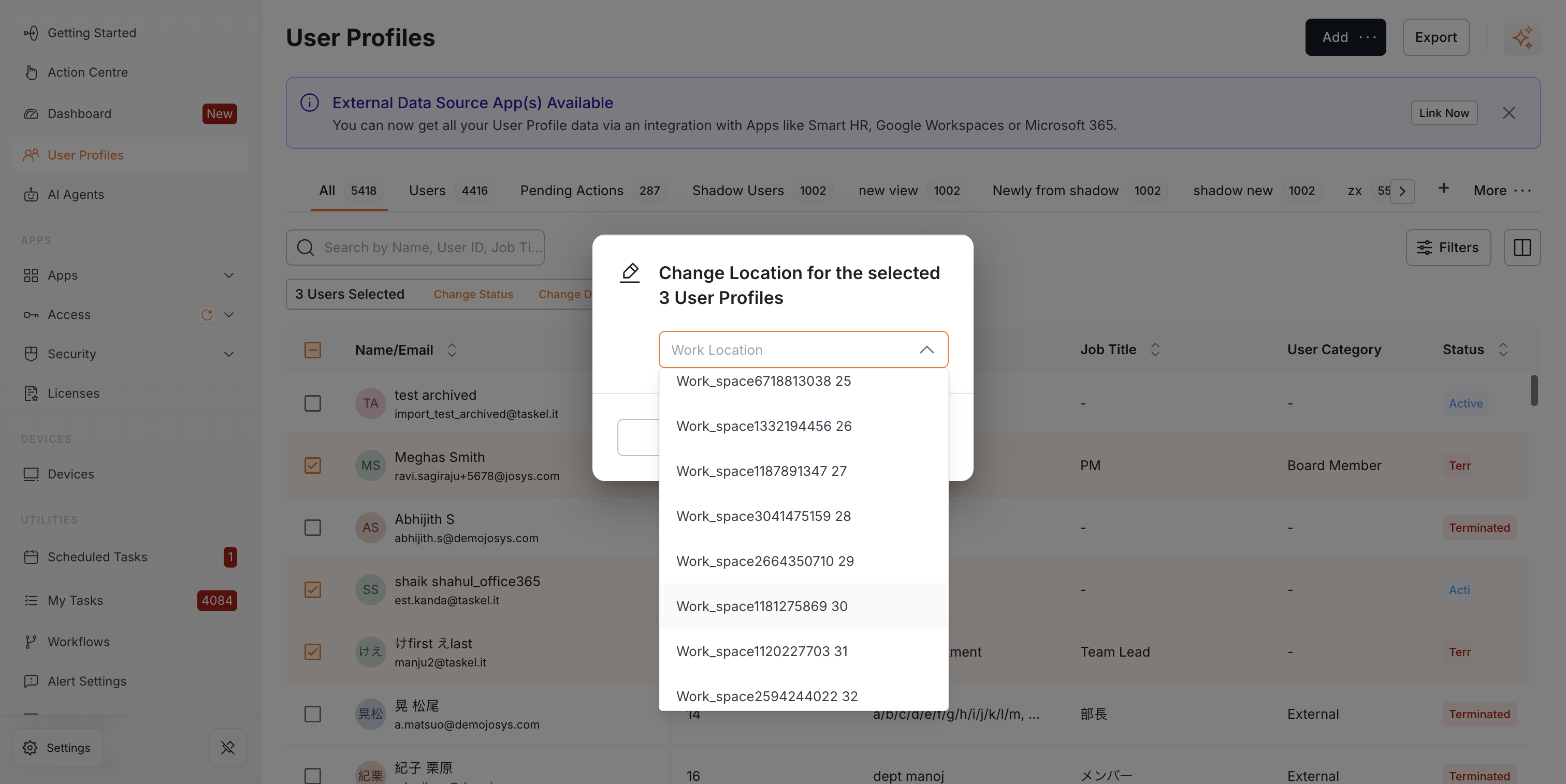Check the 晃 松尾 row checkbox
This screenshot has height=784, width=1566.
pos(312,714)
